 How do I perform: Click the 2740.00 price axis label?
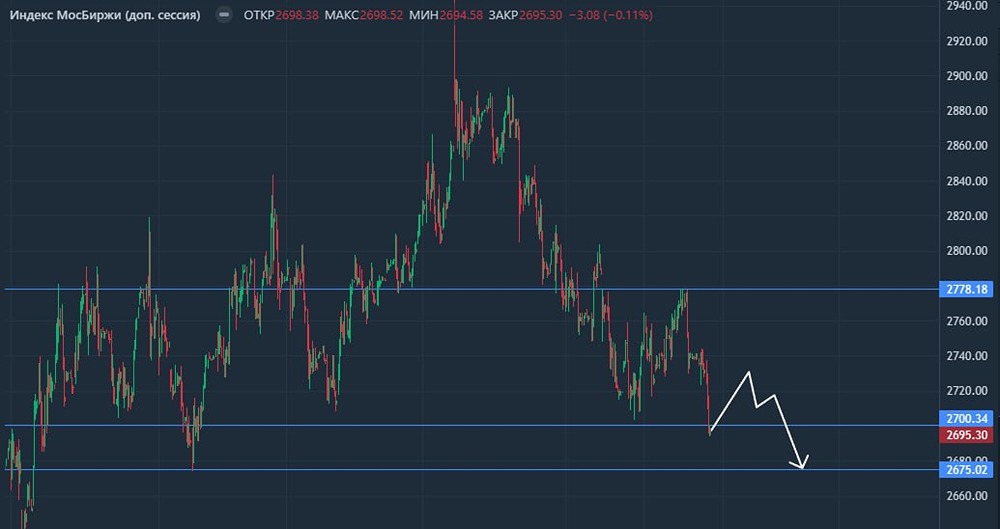point(969,356)
